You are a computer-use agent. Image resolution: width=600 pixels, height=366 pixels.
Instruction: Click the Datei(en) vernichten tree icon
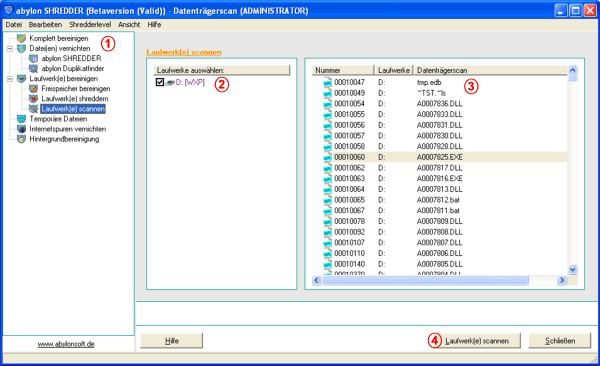click(21, 48)
